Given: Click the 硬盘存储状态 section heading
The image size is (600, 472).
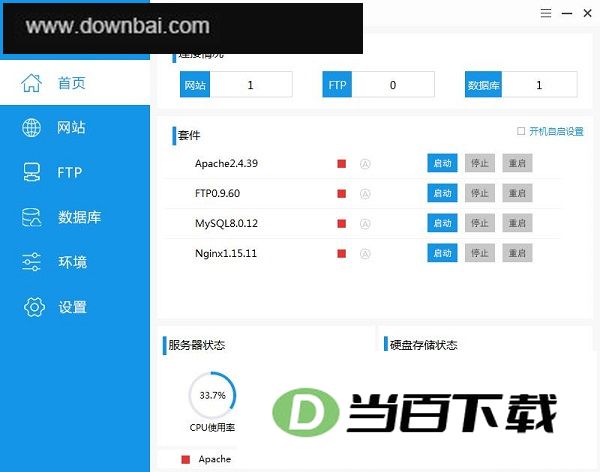Looking at the screenshot, I should tap(424, 345).
